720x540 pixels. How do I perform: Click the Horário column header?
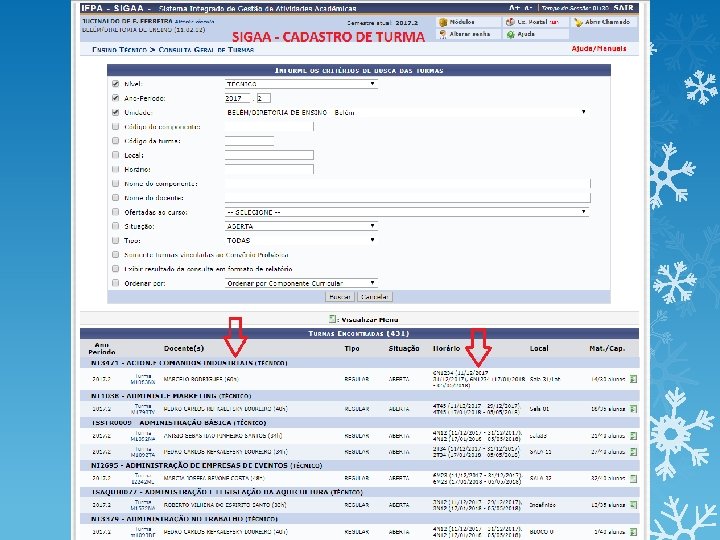click(446, 349)
